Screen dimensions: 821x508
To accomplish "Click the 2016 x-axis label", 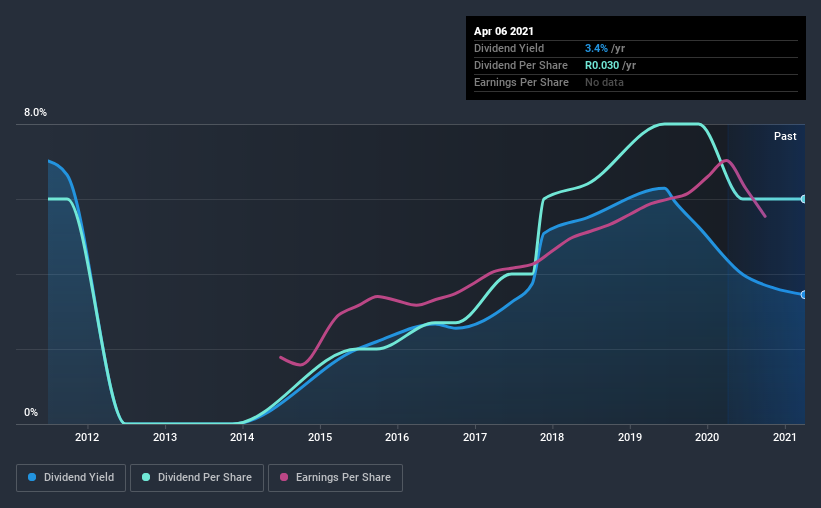I will 397,437.
